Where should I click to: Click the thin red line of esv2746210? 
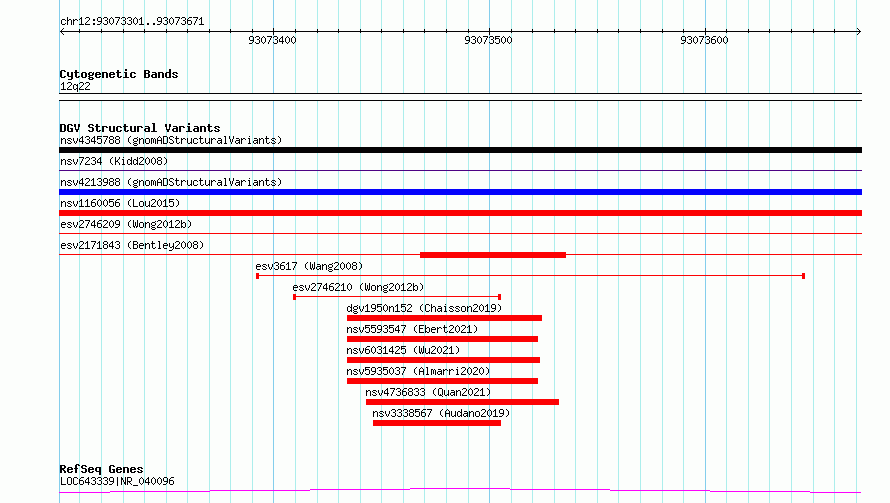click(x=397, y=297)
